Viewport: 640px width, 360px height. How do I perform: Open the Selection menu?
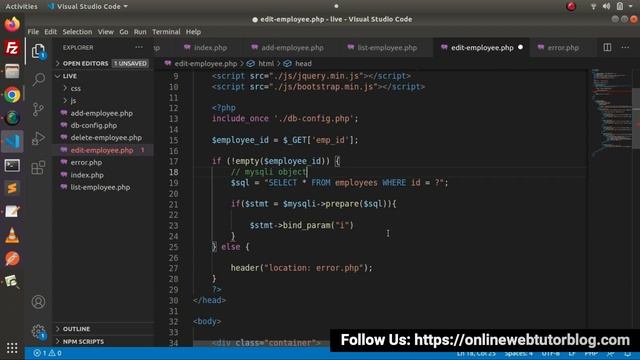77,31
